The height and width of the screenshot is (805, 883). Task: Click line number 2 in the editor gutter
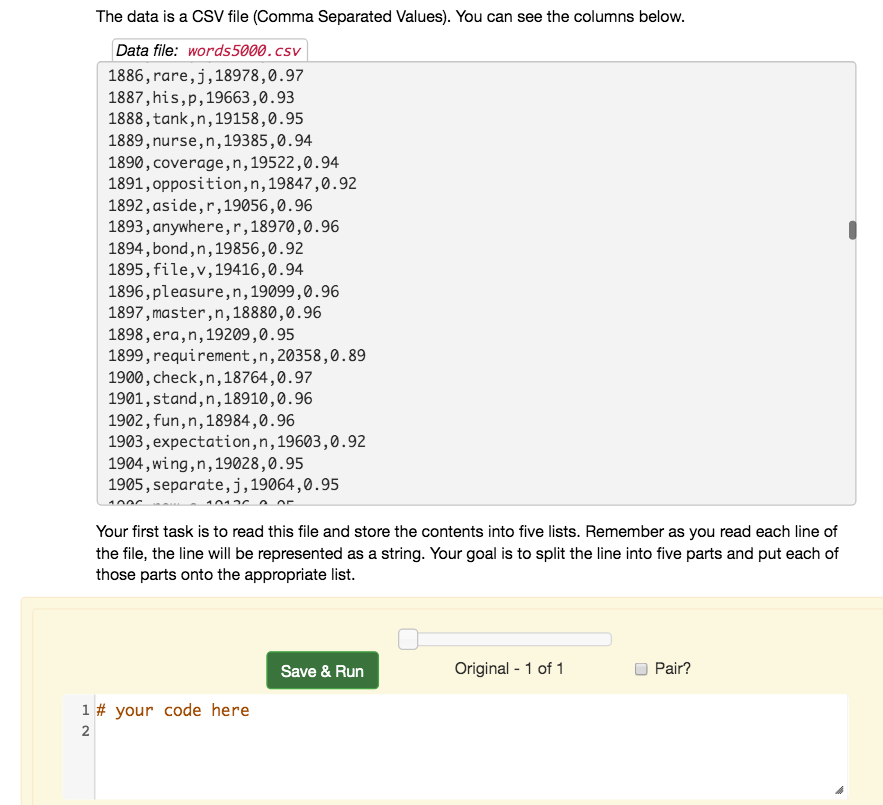pyautogui.click(x=85, y=731)
